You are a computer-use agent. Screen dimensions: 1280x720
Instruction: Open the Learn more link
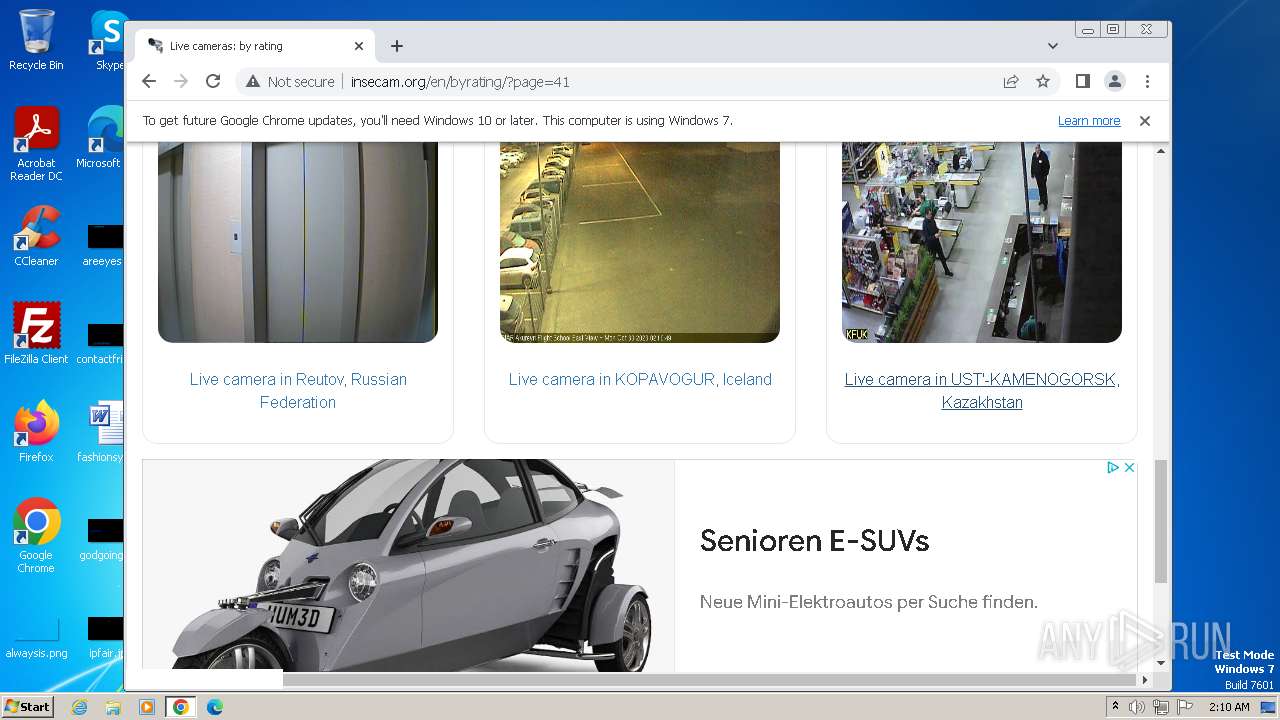pos(1089,121)
